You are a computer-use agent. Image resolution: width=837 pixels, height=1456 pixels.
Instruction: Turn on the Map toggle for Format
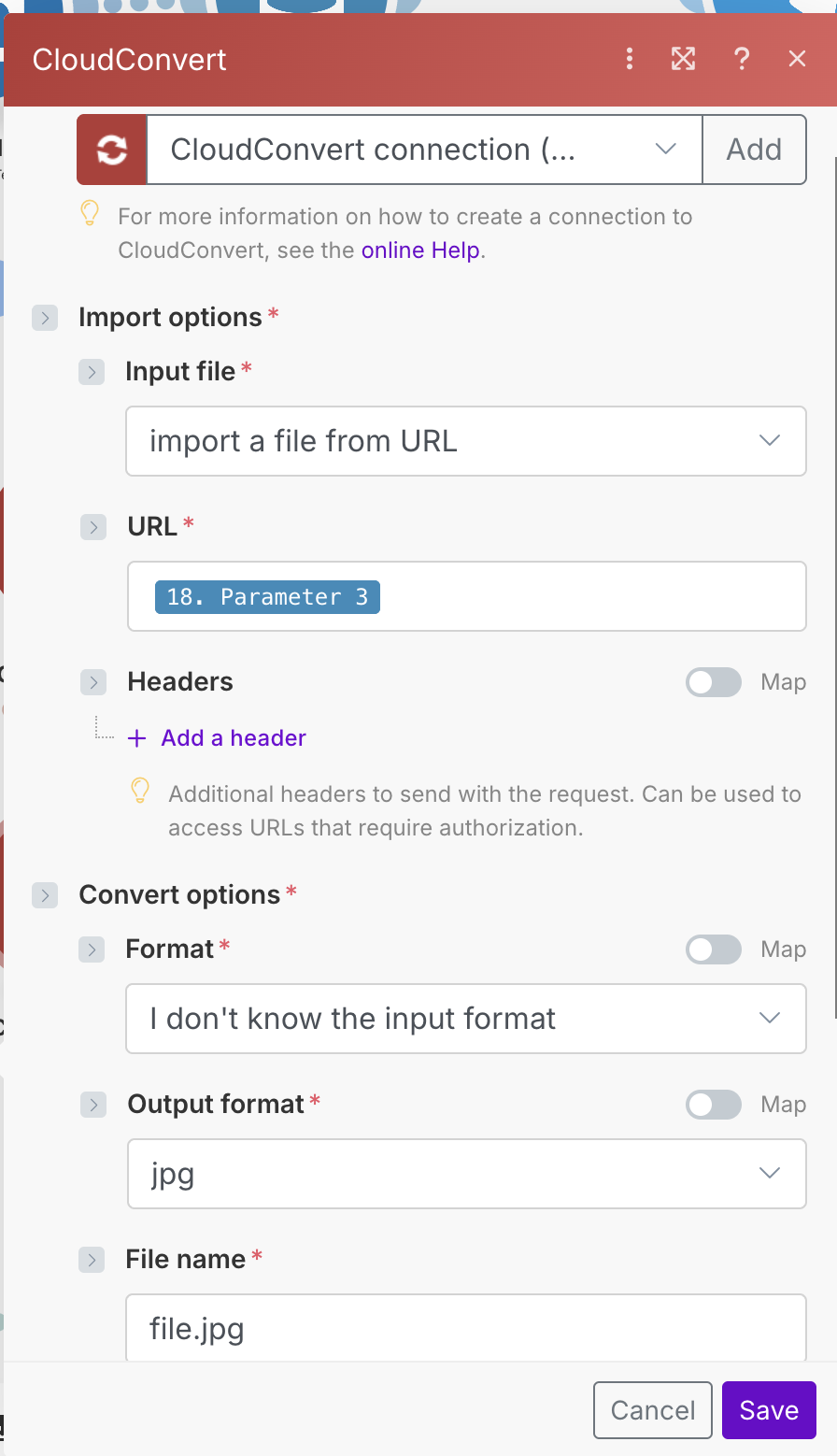(714, 949)
